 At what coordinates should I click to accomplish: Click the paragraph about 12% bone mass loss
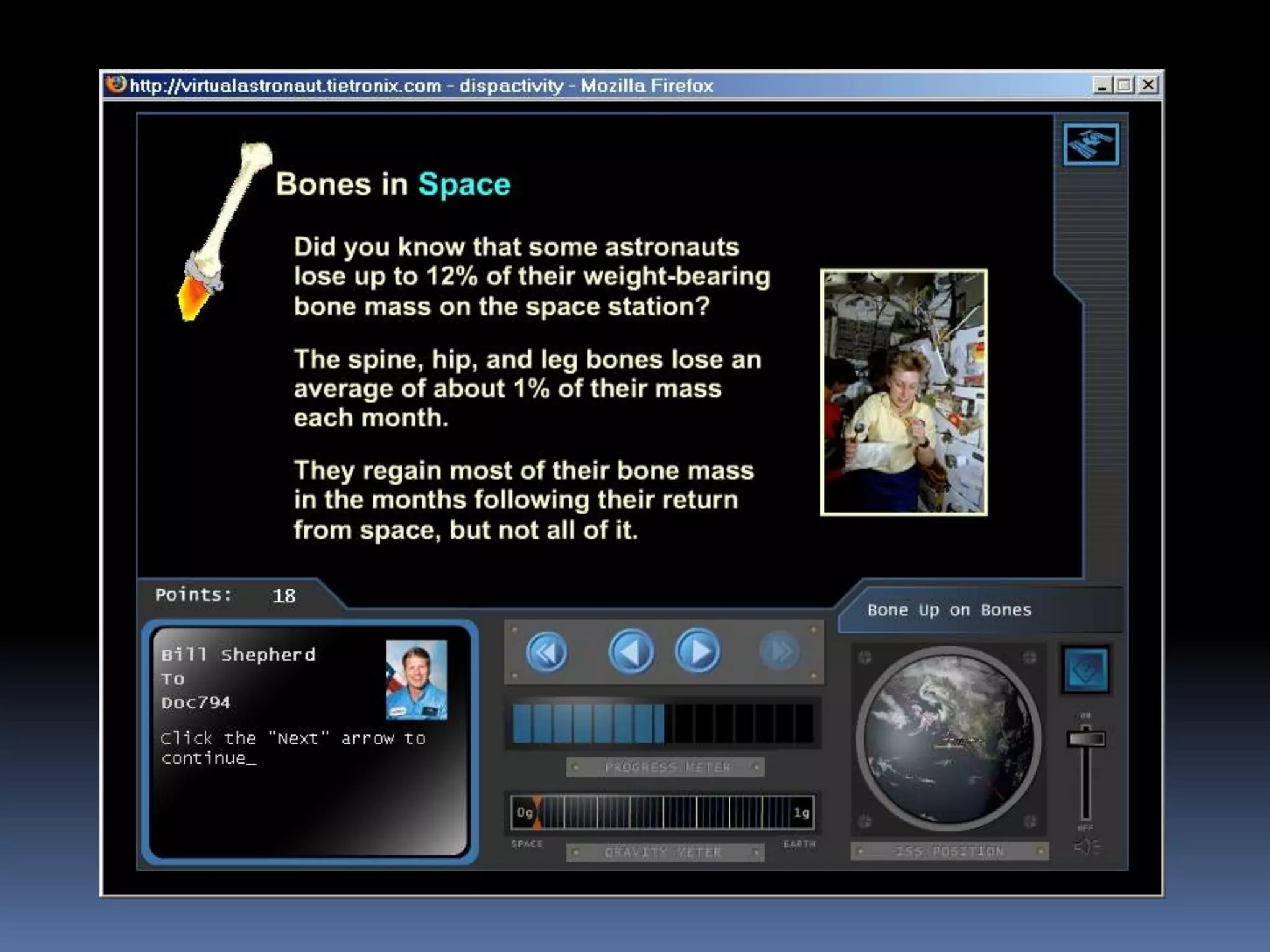click(531, 277)
